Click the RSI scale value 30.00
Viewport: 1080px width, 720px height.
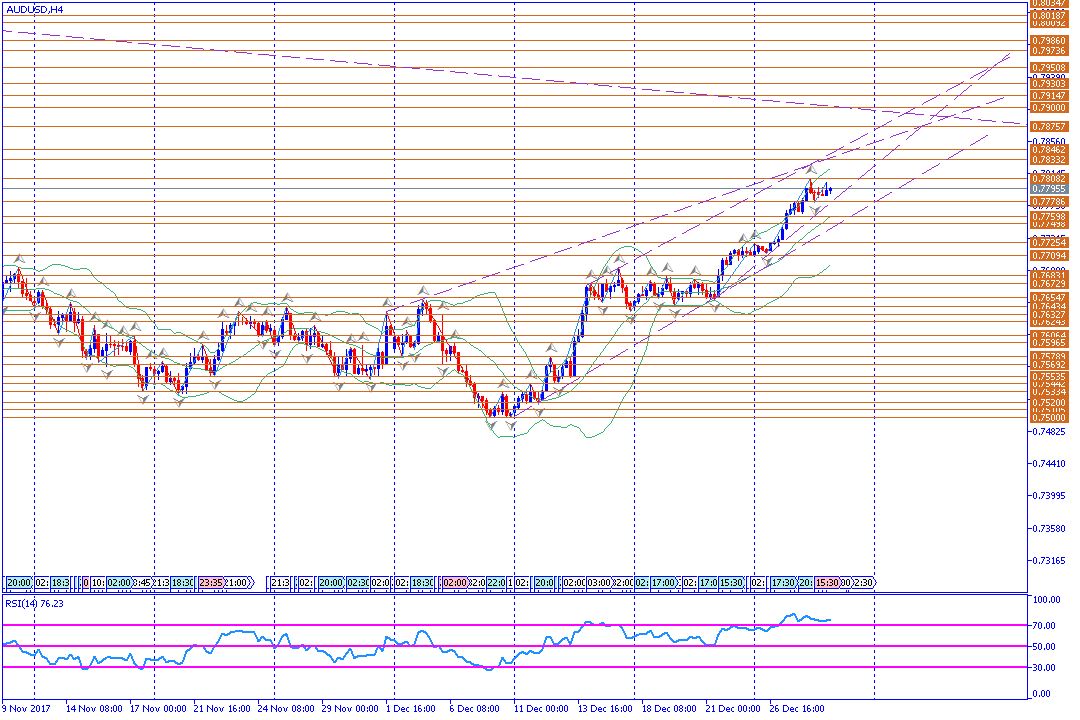(x=1044, y=668)
